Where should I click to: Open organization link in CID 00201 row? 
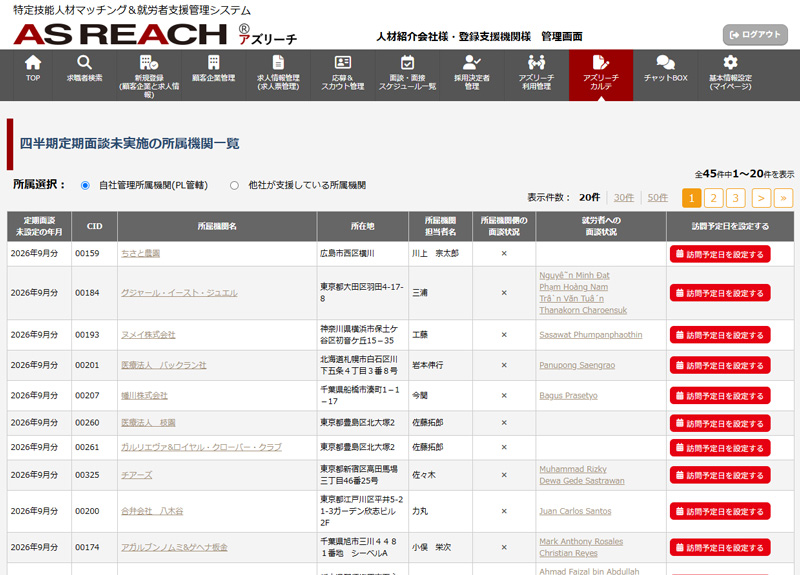click(x=164, y=365)
